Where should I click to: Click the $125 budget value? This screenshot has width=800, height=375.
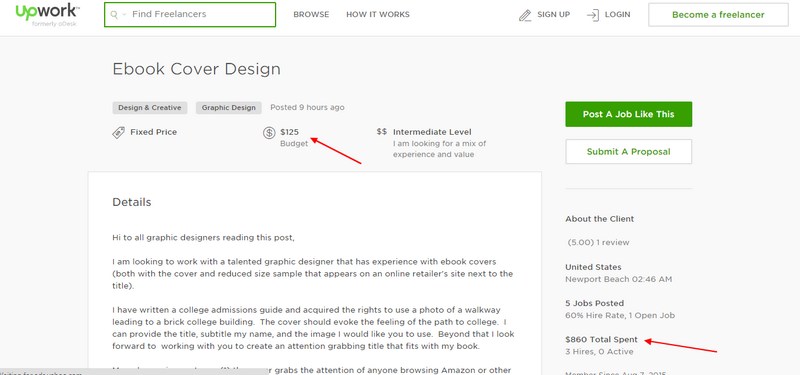pyautogui.click(x=290, y=132)
